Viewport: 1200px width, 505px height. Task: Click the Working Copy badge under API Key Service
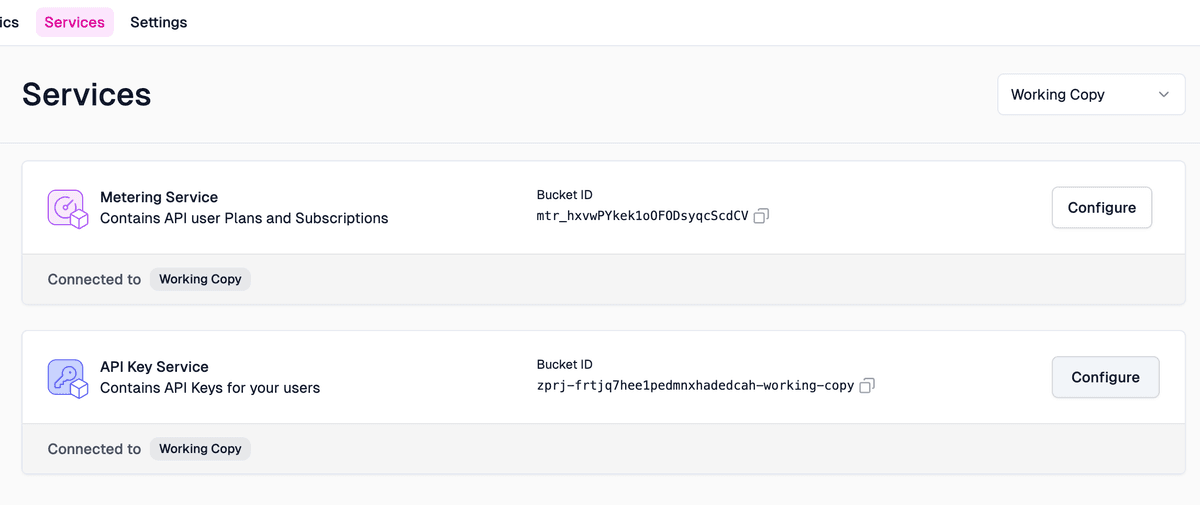click(200, 449)
